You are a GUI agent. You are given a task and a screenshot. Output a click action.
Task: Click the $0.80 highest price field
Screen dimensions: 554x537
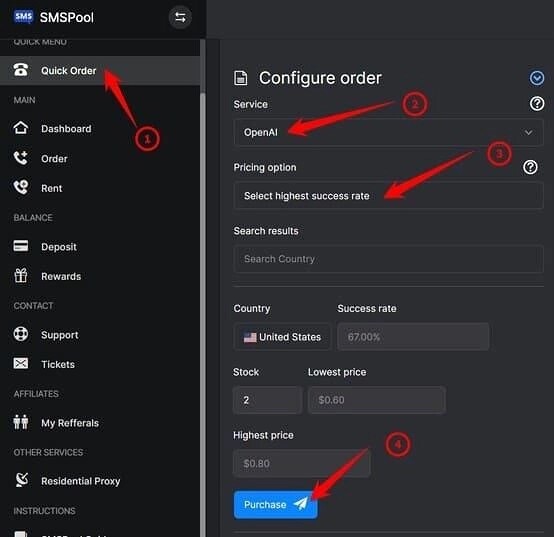point(301,463)
